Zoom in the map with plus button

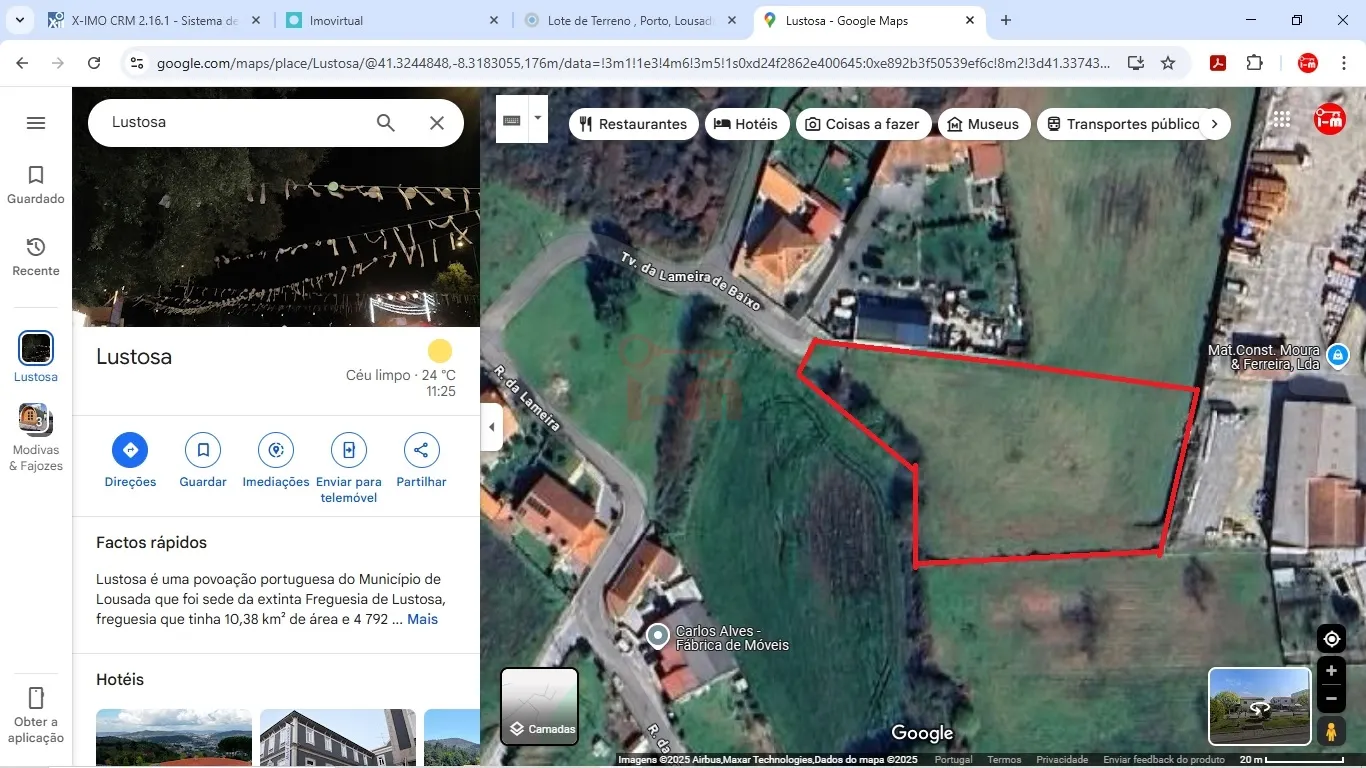click(x=1331, y=671)
